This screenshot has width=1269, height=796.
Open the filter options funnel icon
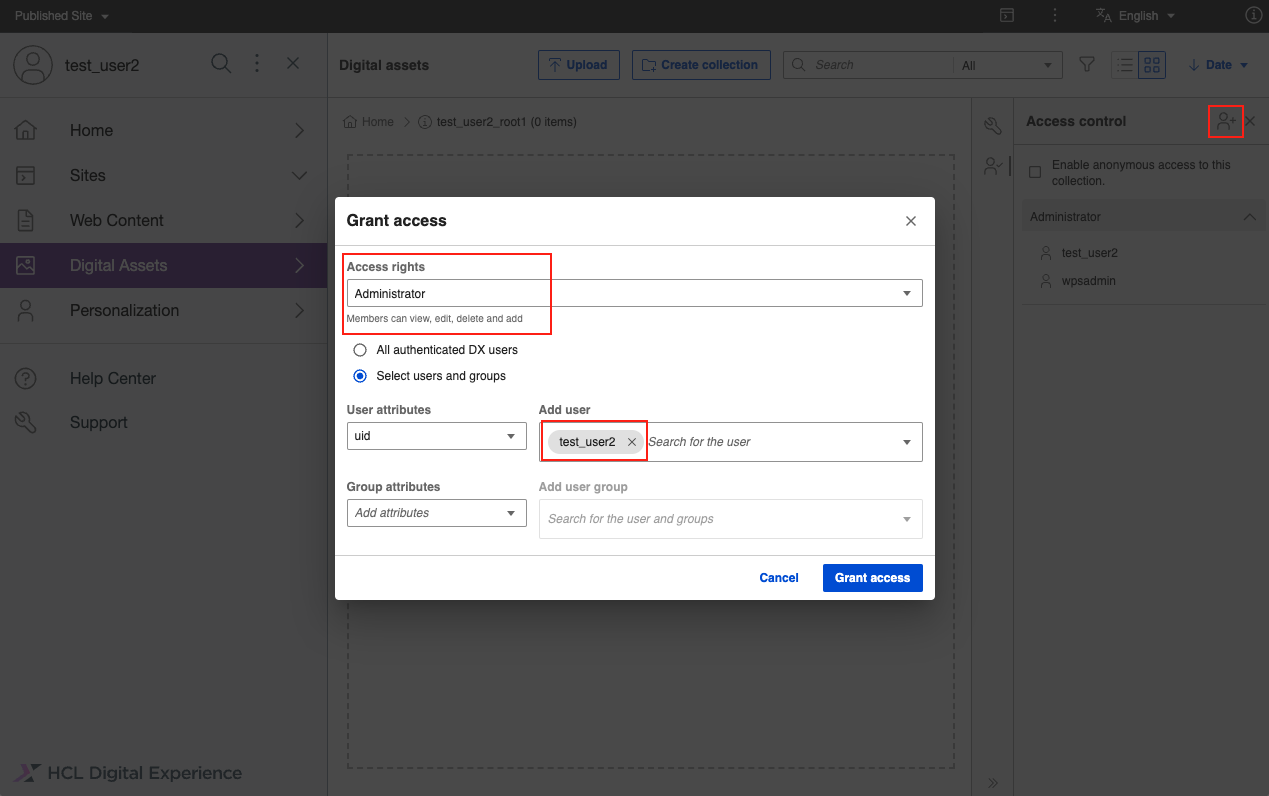(x=1087, y=64)
